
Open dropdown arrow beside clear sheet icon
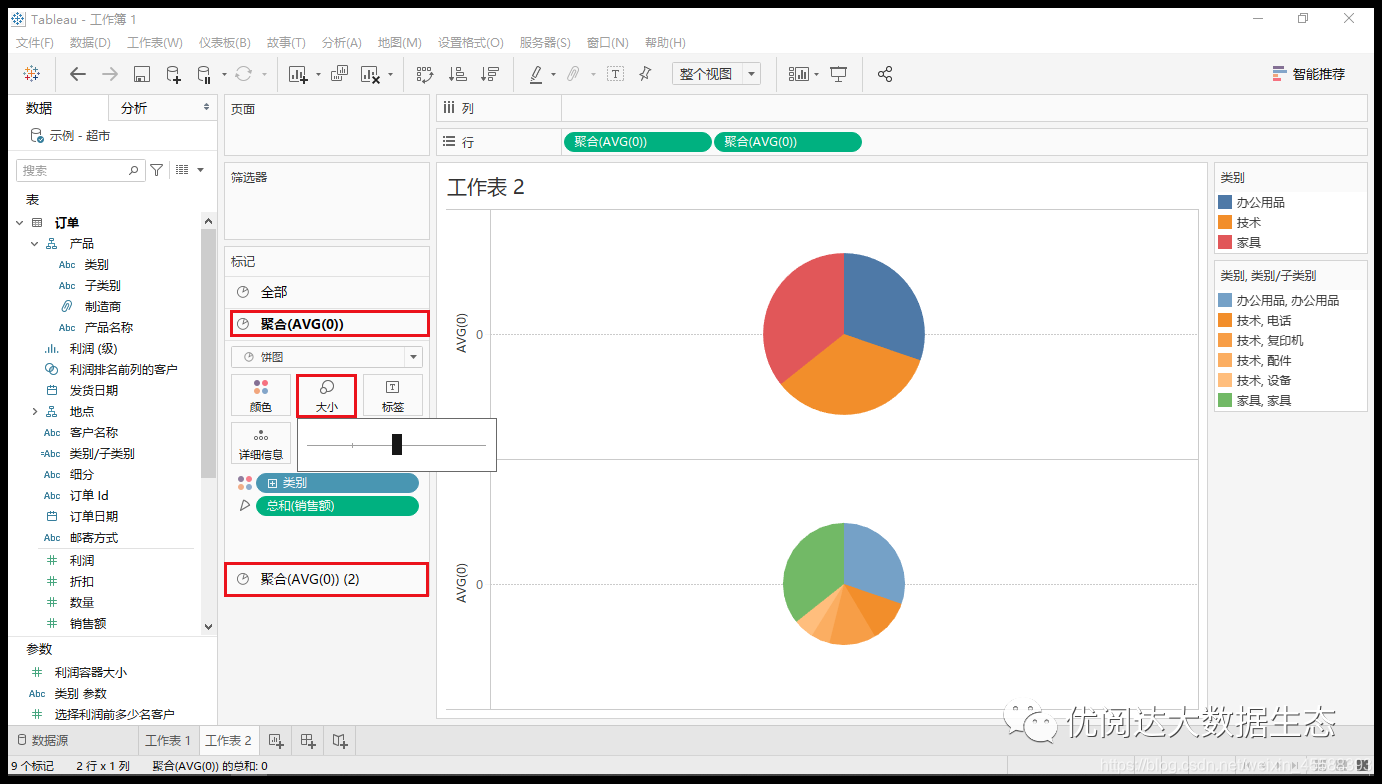coord(390,74)
